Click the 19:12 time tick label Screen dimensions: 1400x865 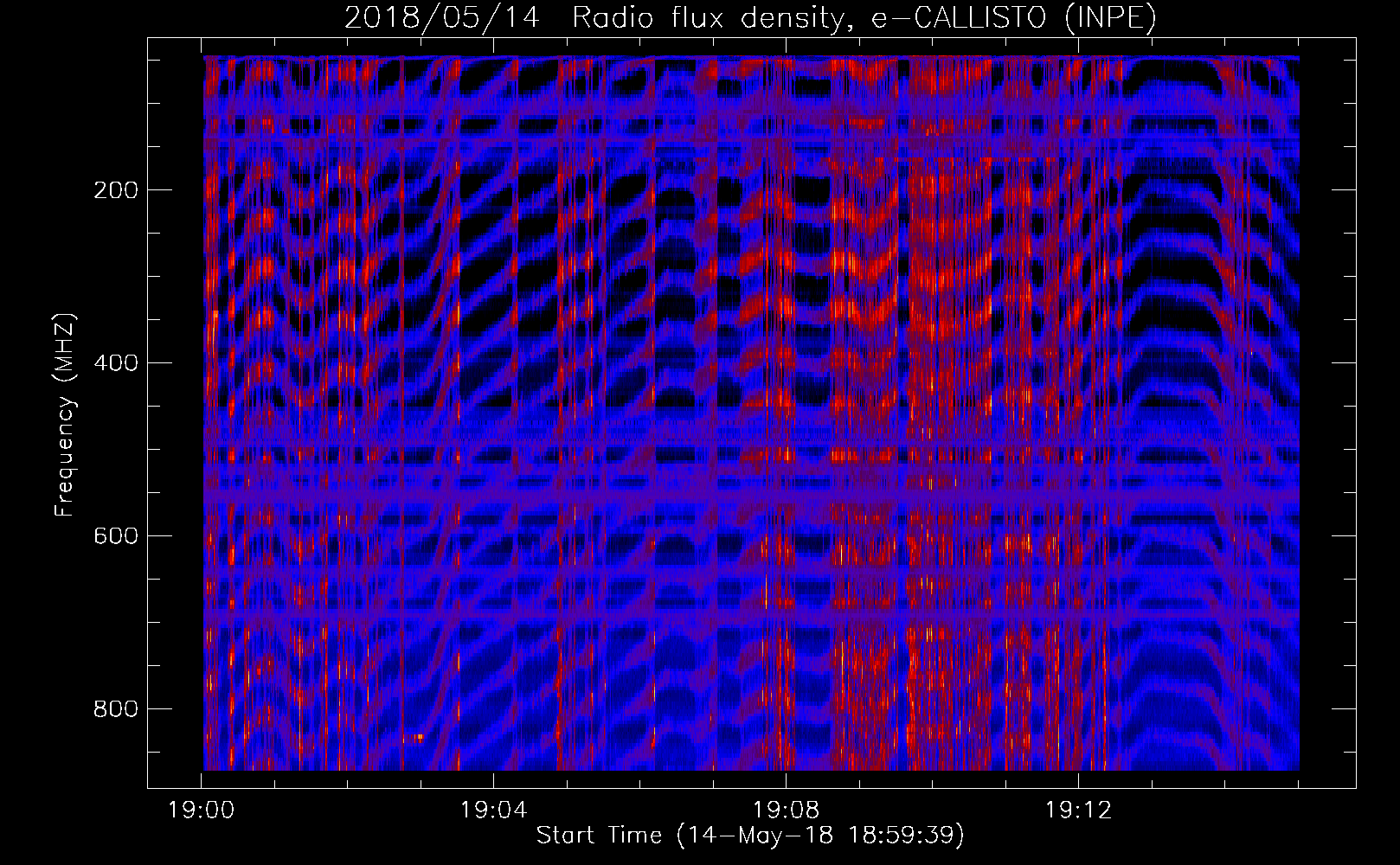[x=1078, y=811]
